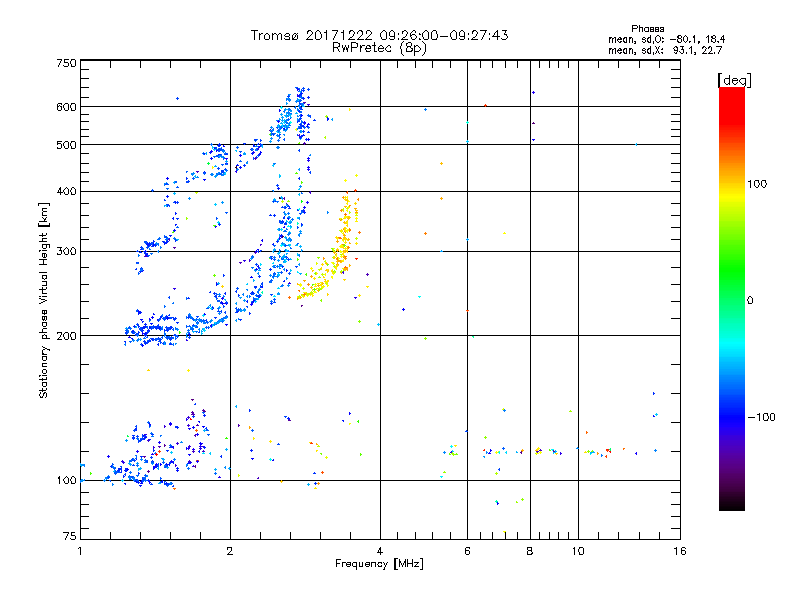Click the '2' x-axis tick label
This screenshot has height=600, width=800.
pyautogui.click(x=230, y=551)
